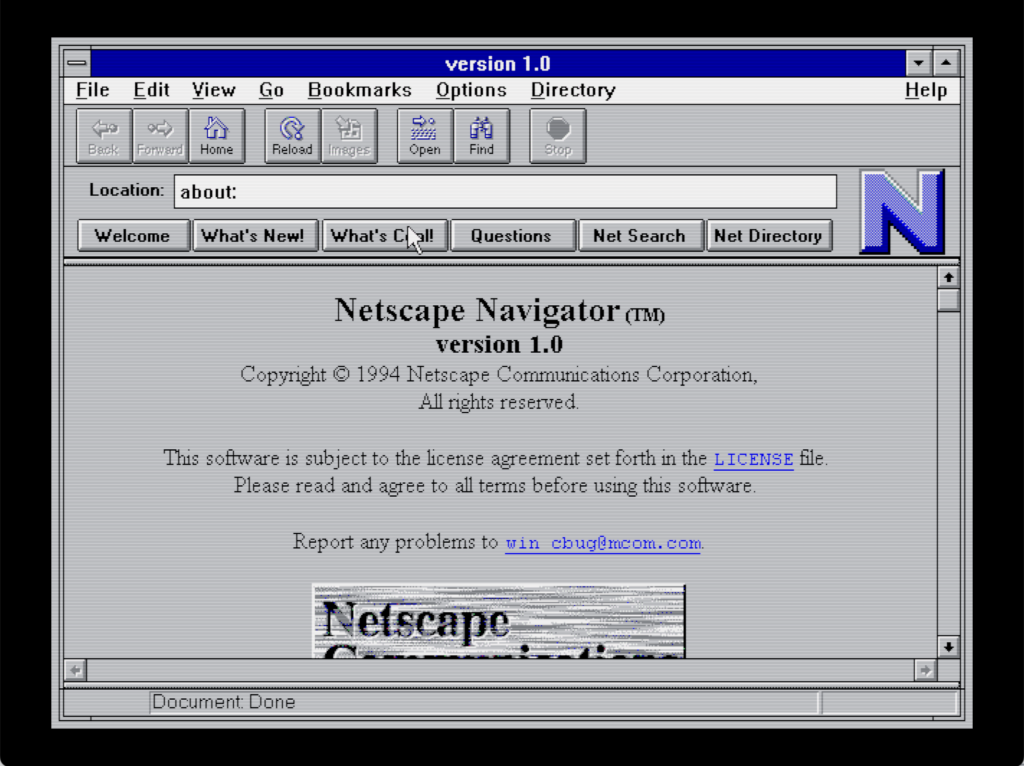Click the What's Cool! button
This screenshot has width=1024, height=766.
click(384, 236)
